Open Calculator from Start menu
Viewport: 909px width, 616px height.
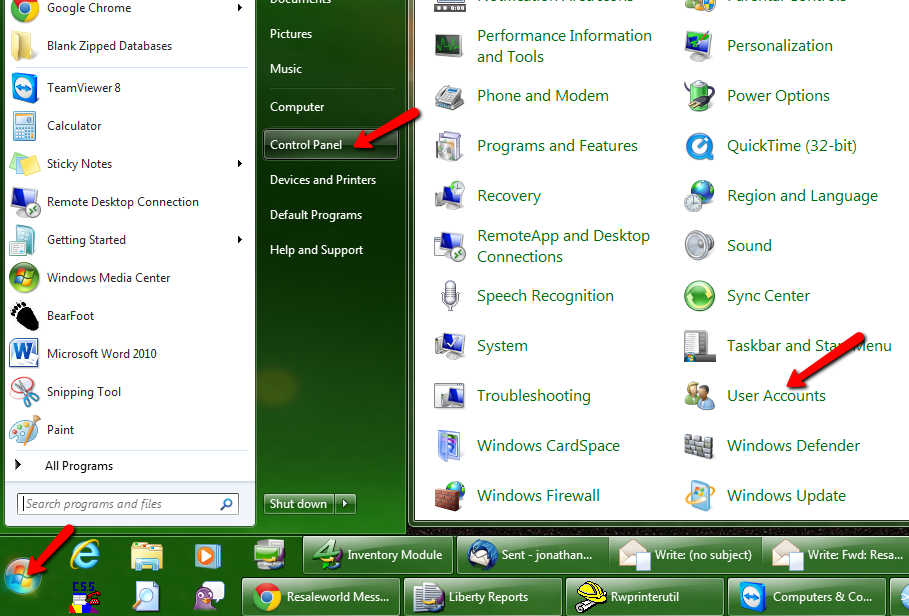click(x=130, y=126)
